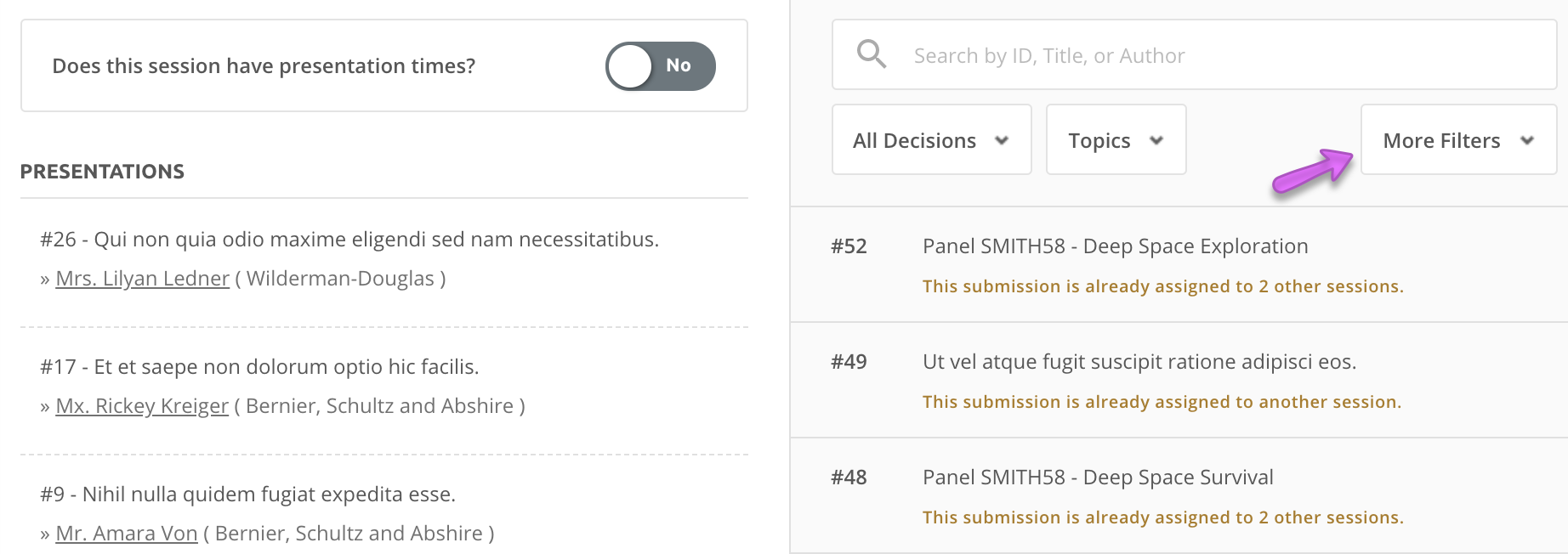Click the search magnifier icon

(872, 54)
